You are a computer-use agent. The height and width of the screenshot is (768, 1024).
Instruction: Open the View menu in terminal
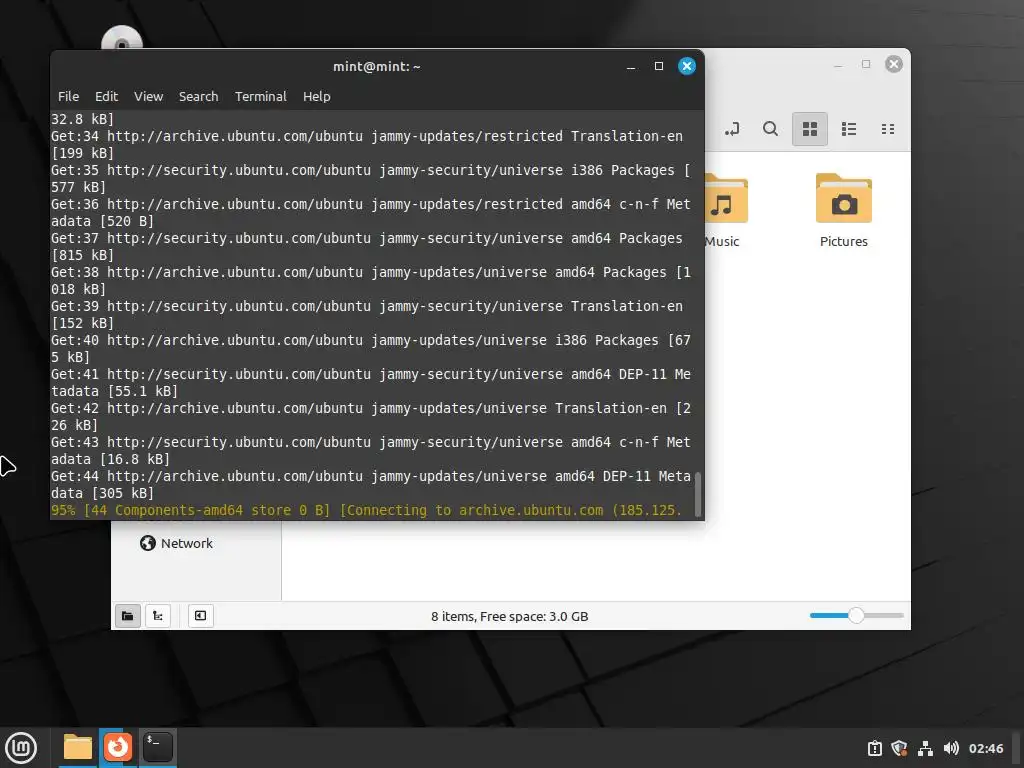(x=148, y=97)
